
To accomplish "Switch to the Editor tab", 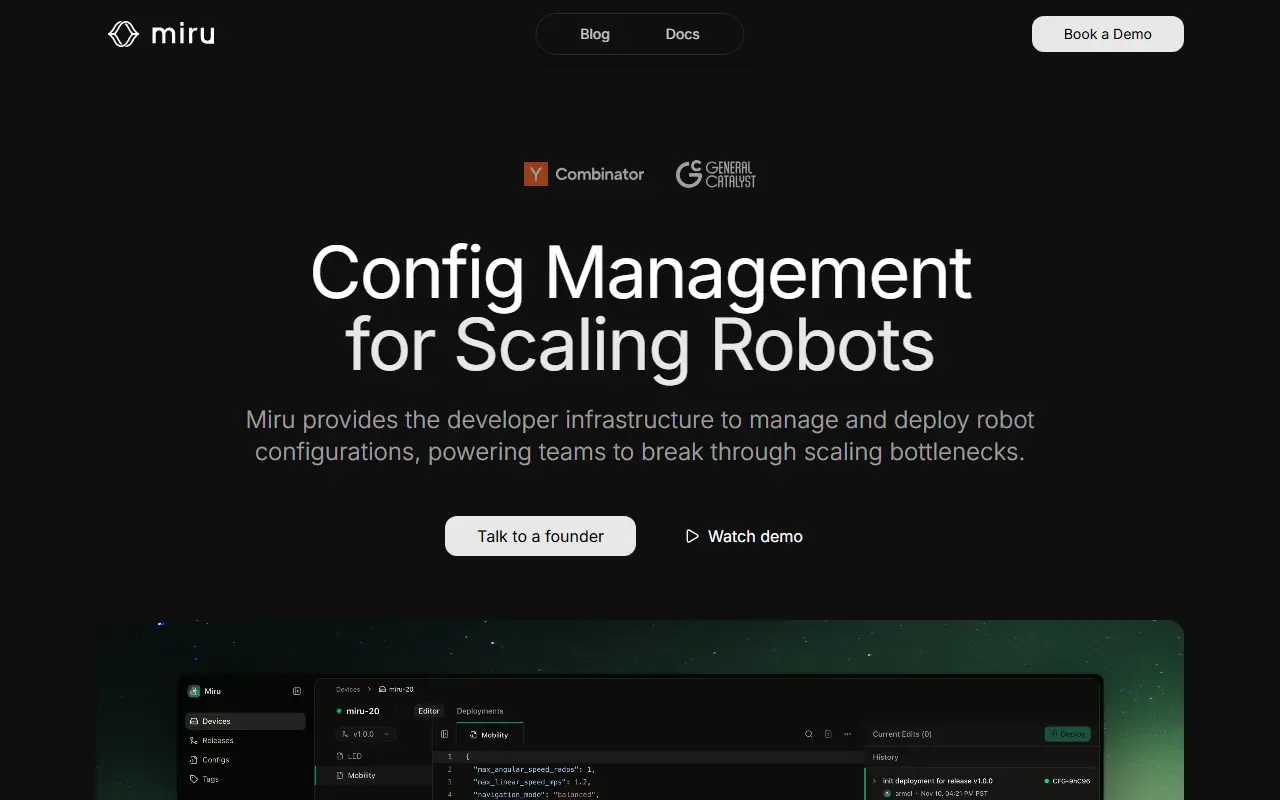I will (x=429, y=711).
